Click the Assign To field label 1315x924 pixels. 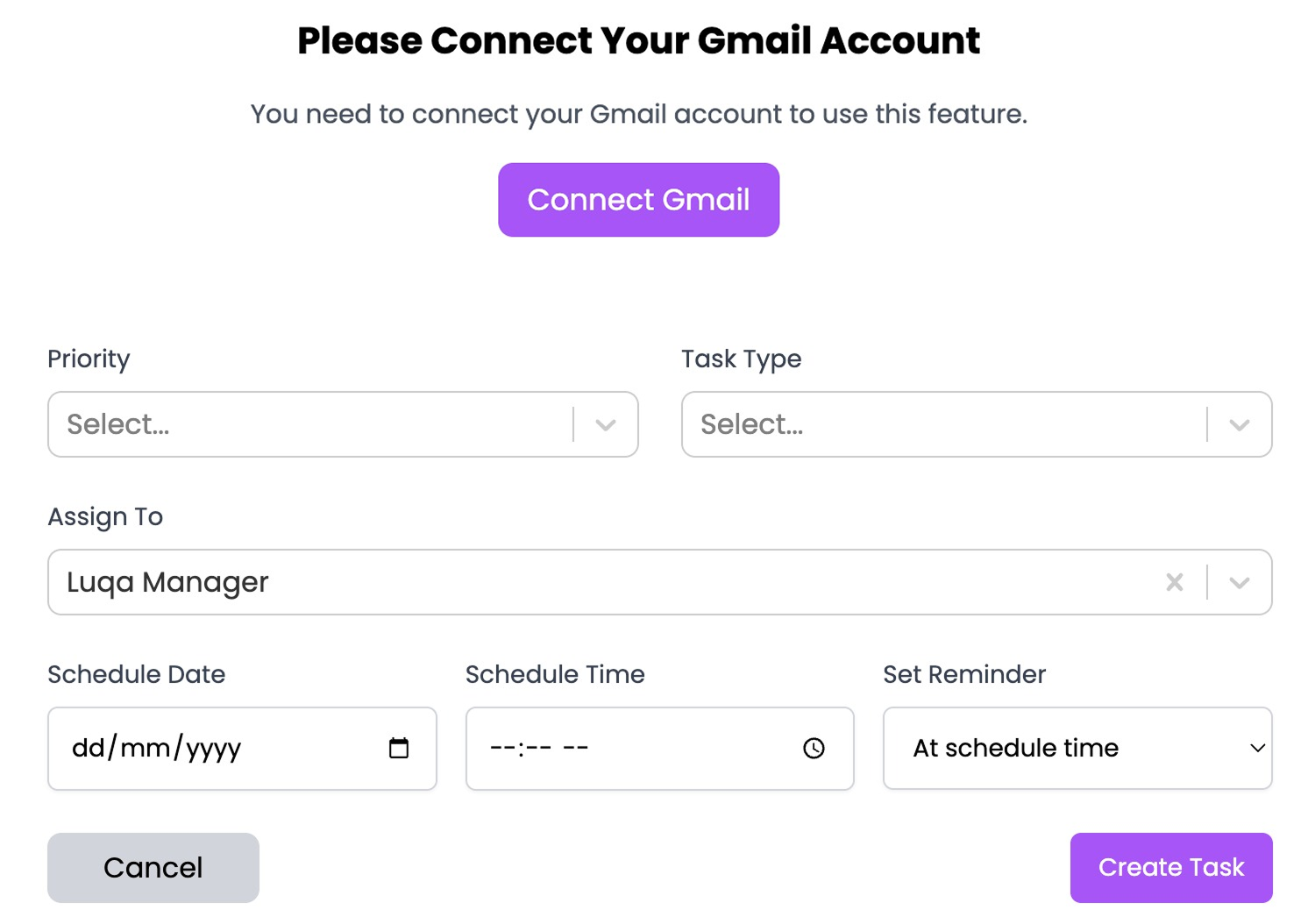click(105, 517)
